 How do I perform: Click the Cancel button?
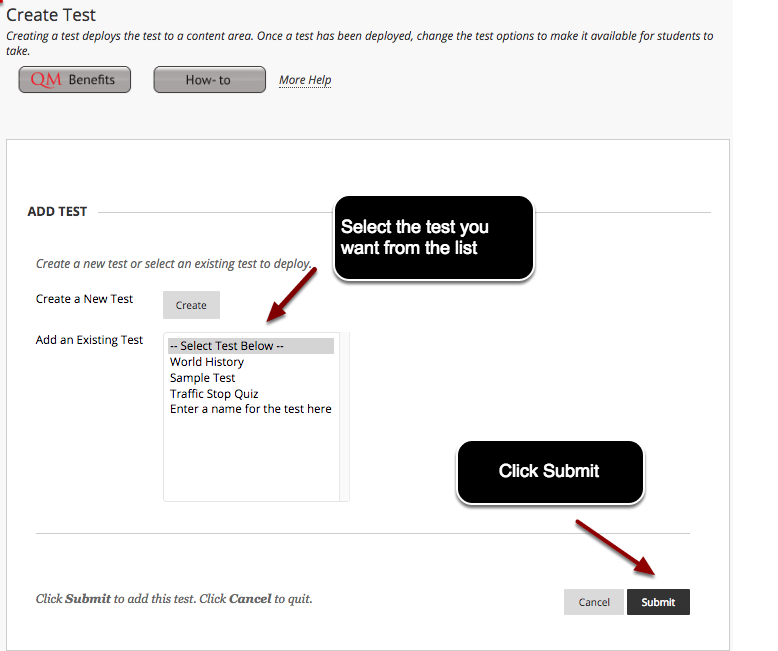[594, 602]
